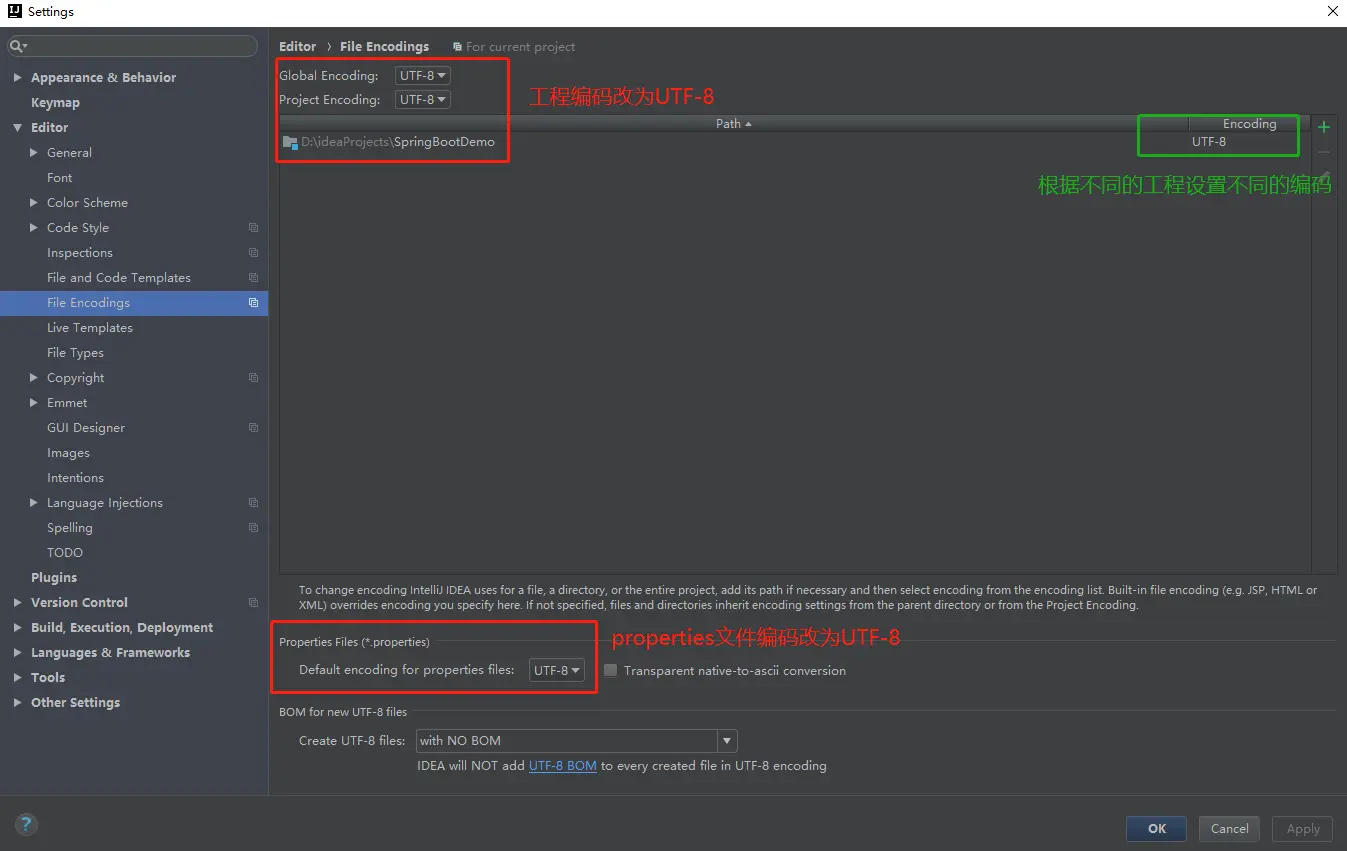The image size is (1347, 851).
Task: Click project-level icon beside Version Control
Action: click(253, 603)
